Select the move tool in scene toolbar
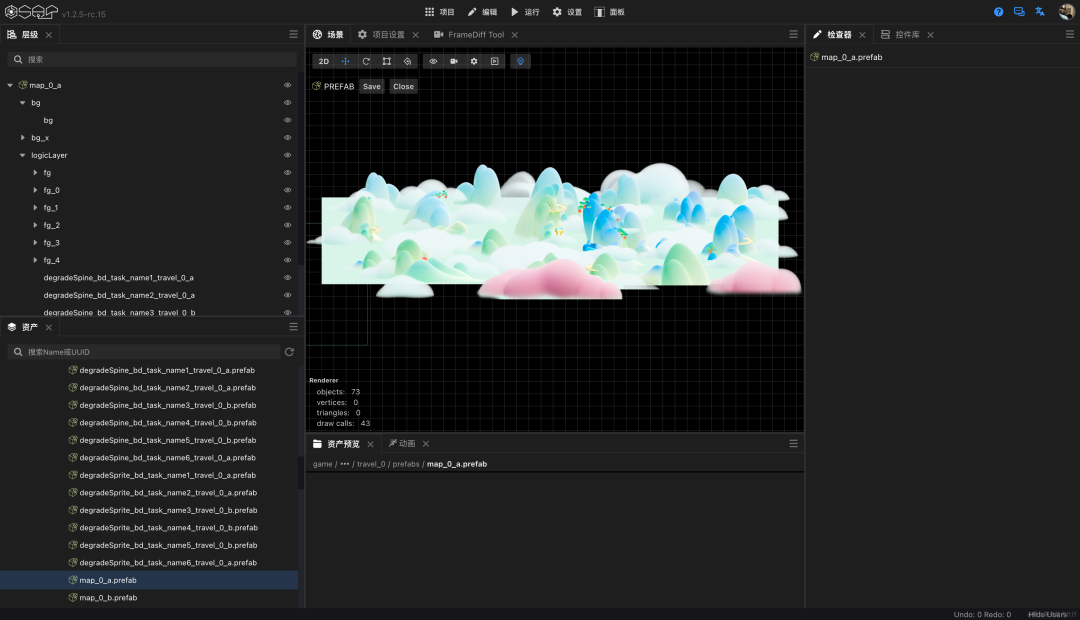The width and height of the screenshot is (1080, 620). [345, 61]
